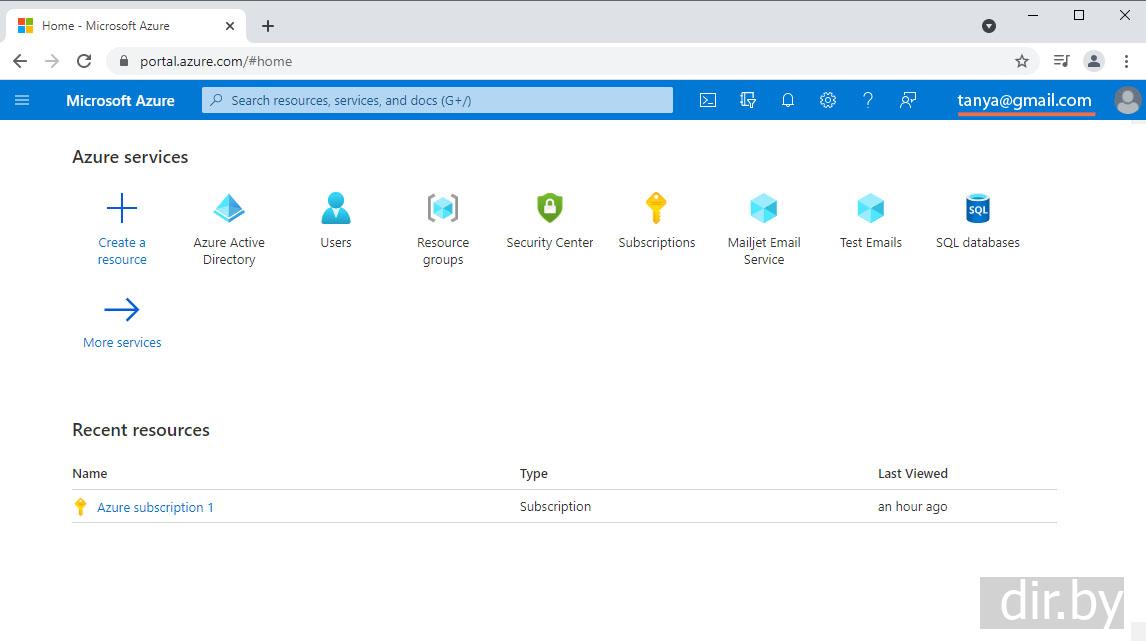Open the Users service icon
The width and height of the screenshot is (1146, 641).
(x=336, y=209)
